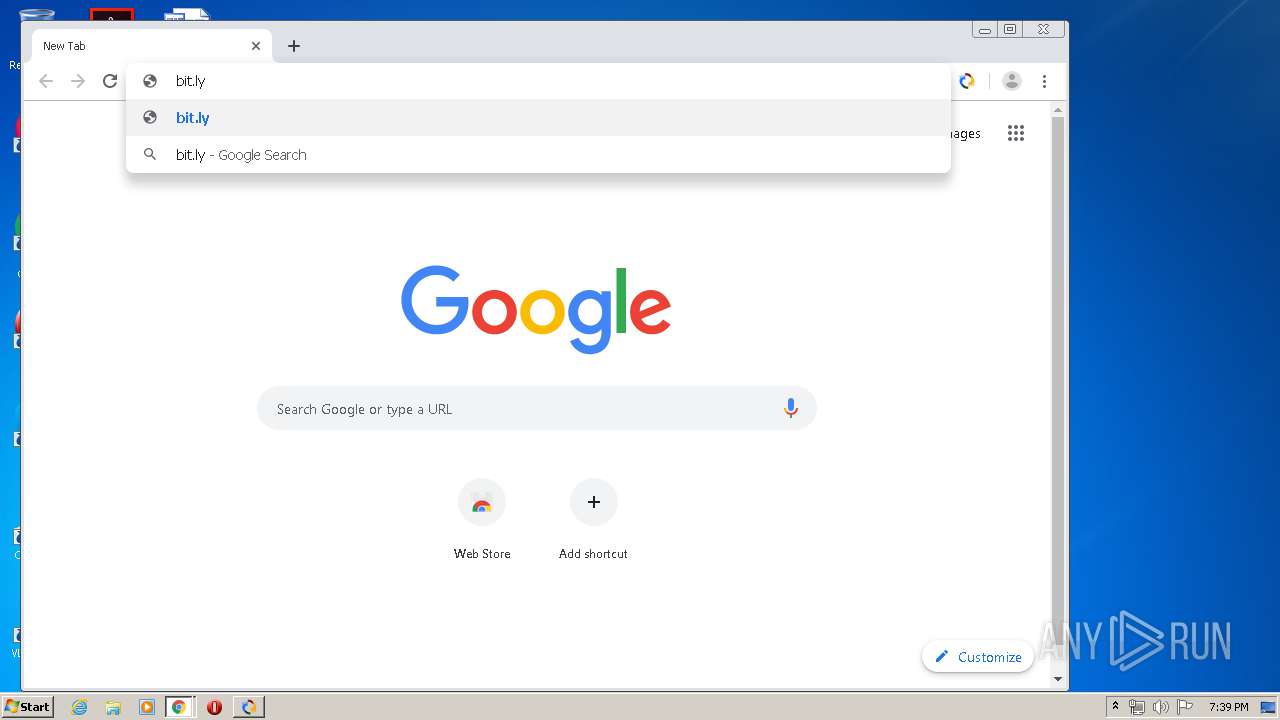1280x720 pixels.
Task: Restore down the Chrome window
Action: tap(1010, 30)
